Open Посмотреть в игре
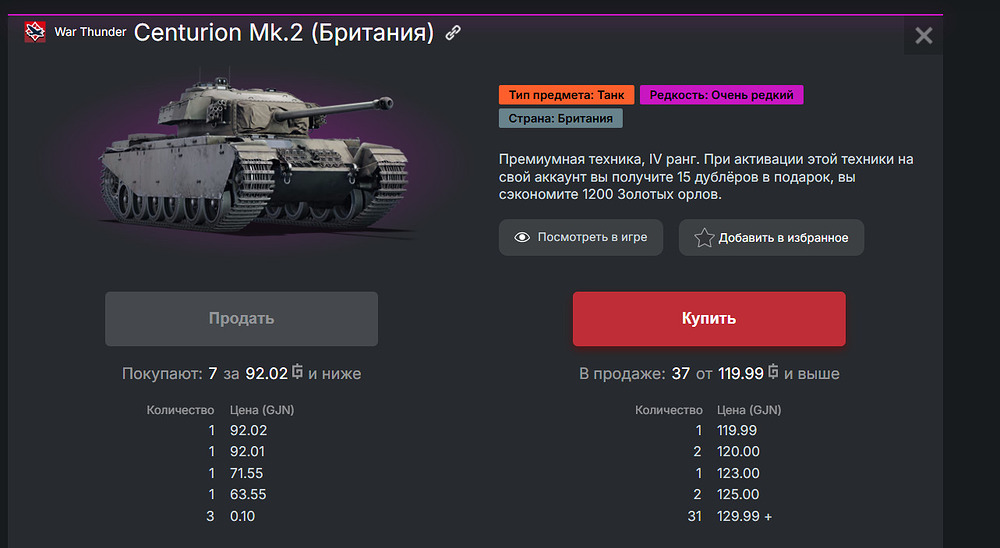 tap(581, 237)
